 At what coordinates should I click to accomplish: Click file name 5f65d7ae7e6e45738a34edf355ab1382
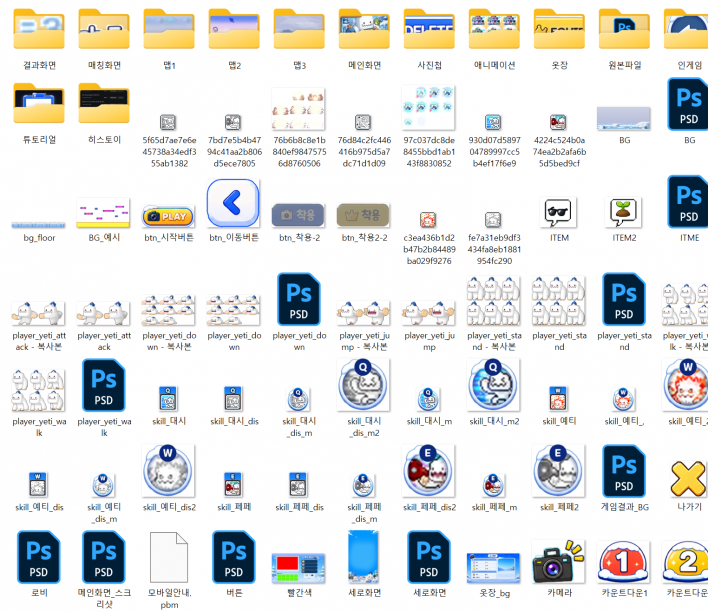169,152
